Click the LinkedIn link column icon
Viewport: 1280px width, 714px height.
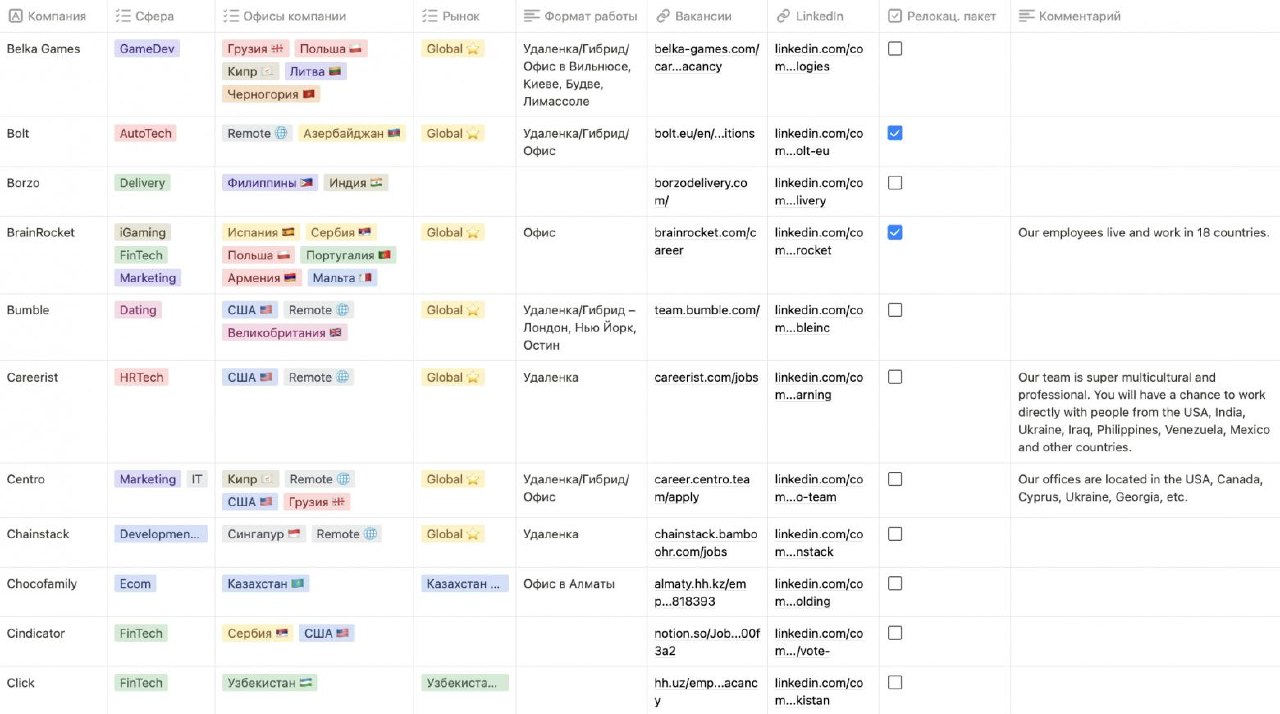pos(783,16)
